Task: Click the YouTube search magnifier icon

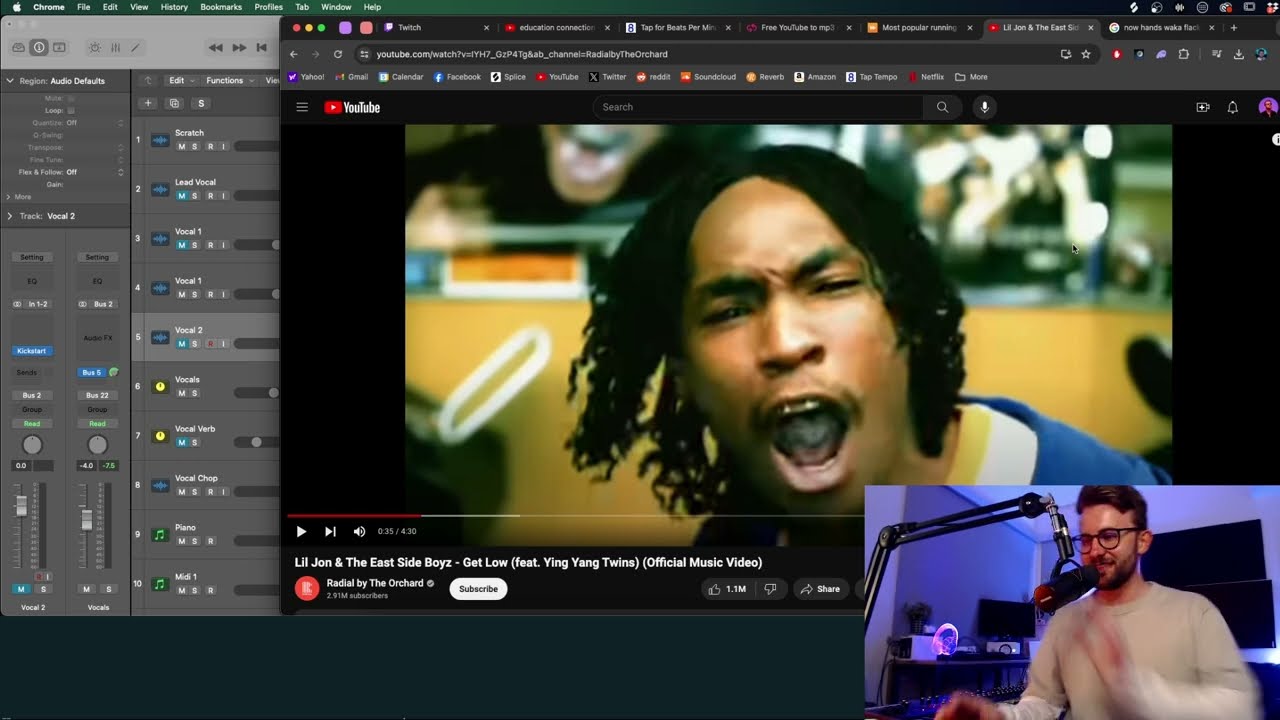Action: point(942,107)
